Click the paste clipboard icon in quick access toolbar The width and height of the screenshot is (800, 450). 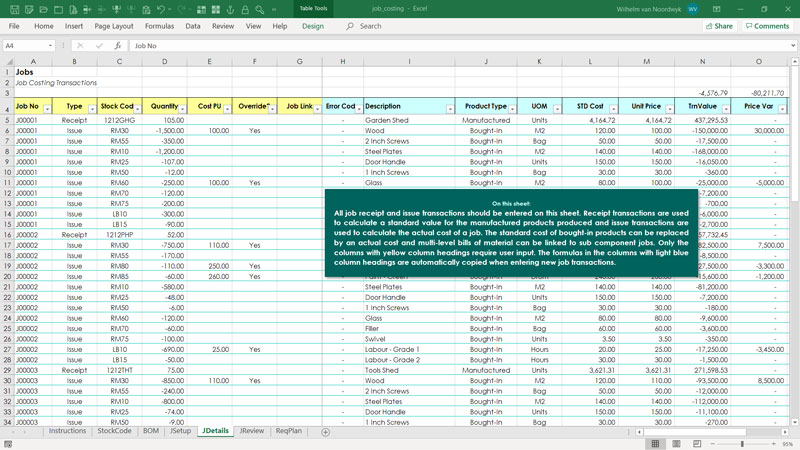coord(146,9)
